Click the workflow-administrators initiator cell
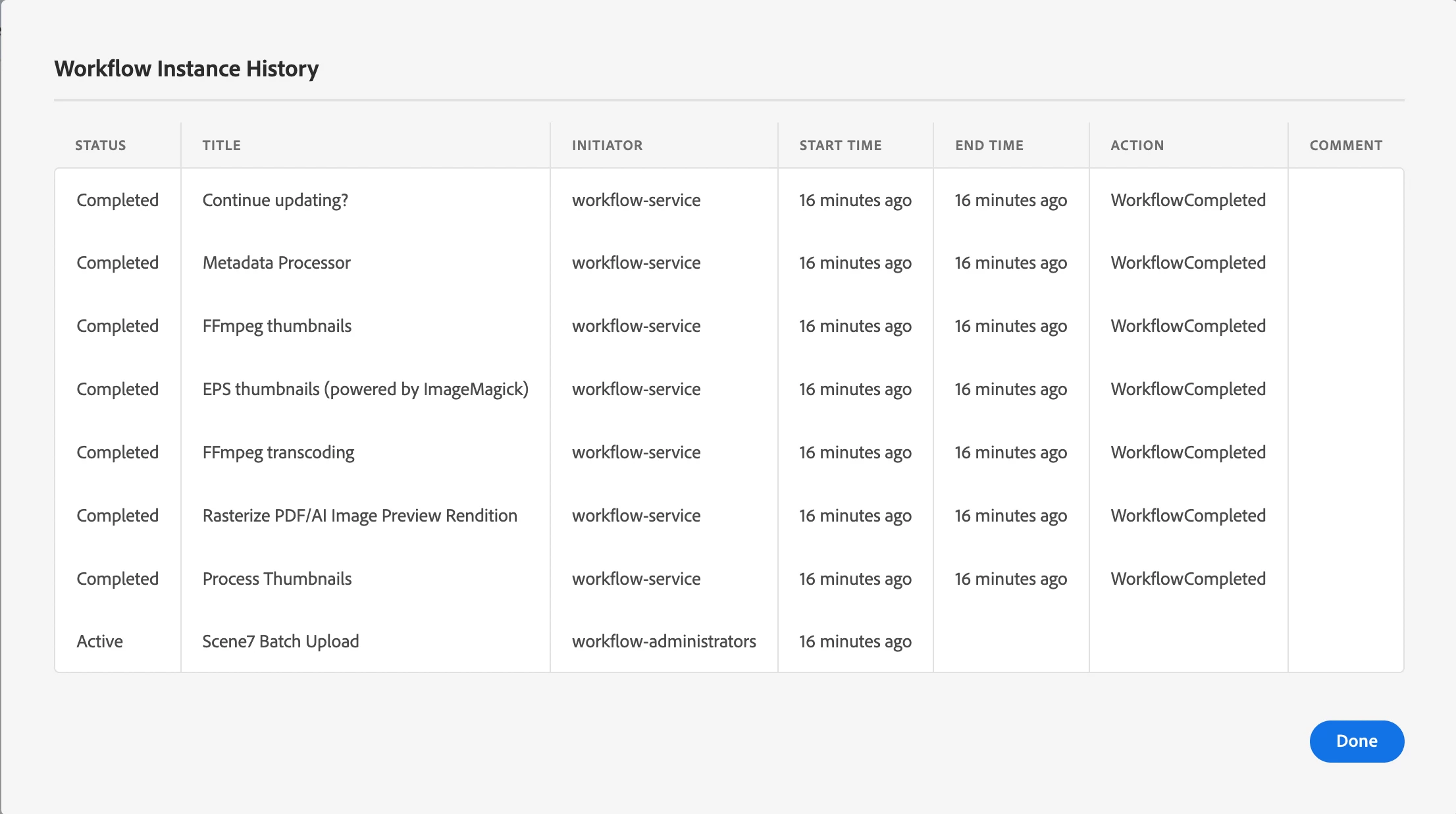Viewport: 1456px width, 814px height. click(663, 641)
